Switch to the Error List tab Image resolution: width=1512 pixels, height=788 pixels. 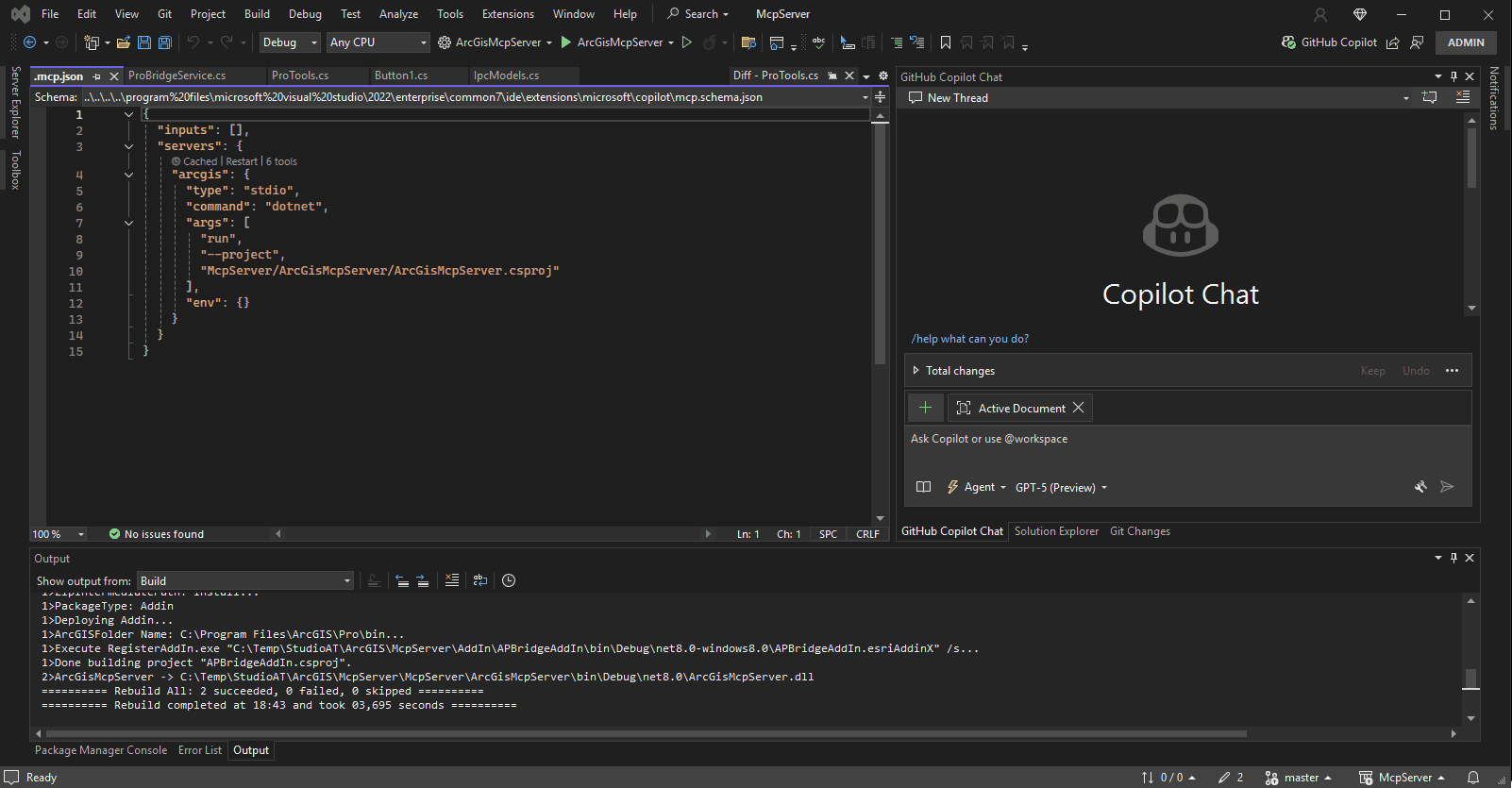point(200,750)
